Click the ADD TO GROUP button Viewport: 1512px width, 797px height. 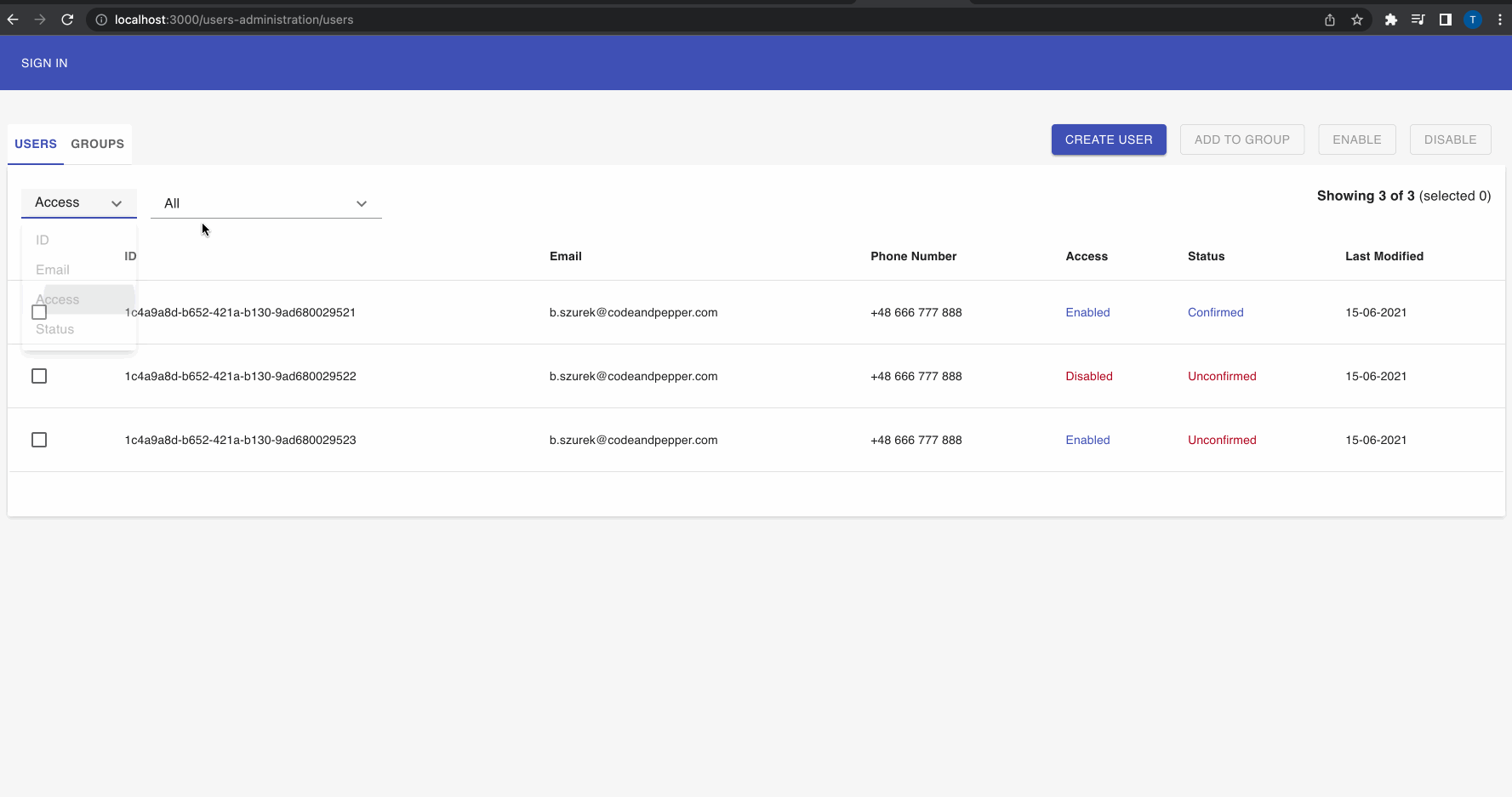[x=1242, y=139]
